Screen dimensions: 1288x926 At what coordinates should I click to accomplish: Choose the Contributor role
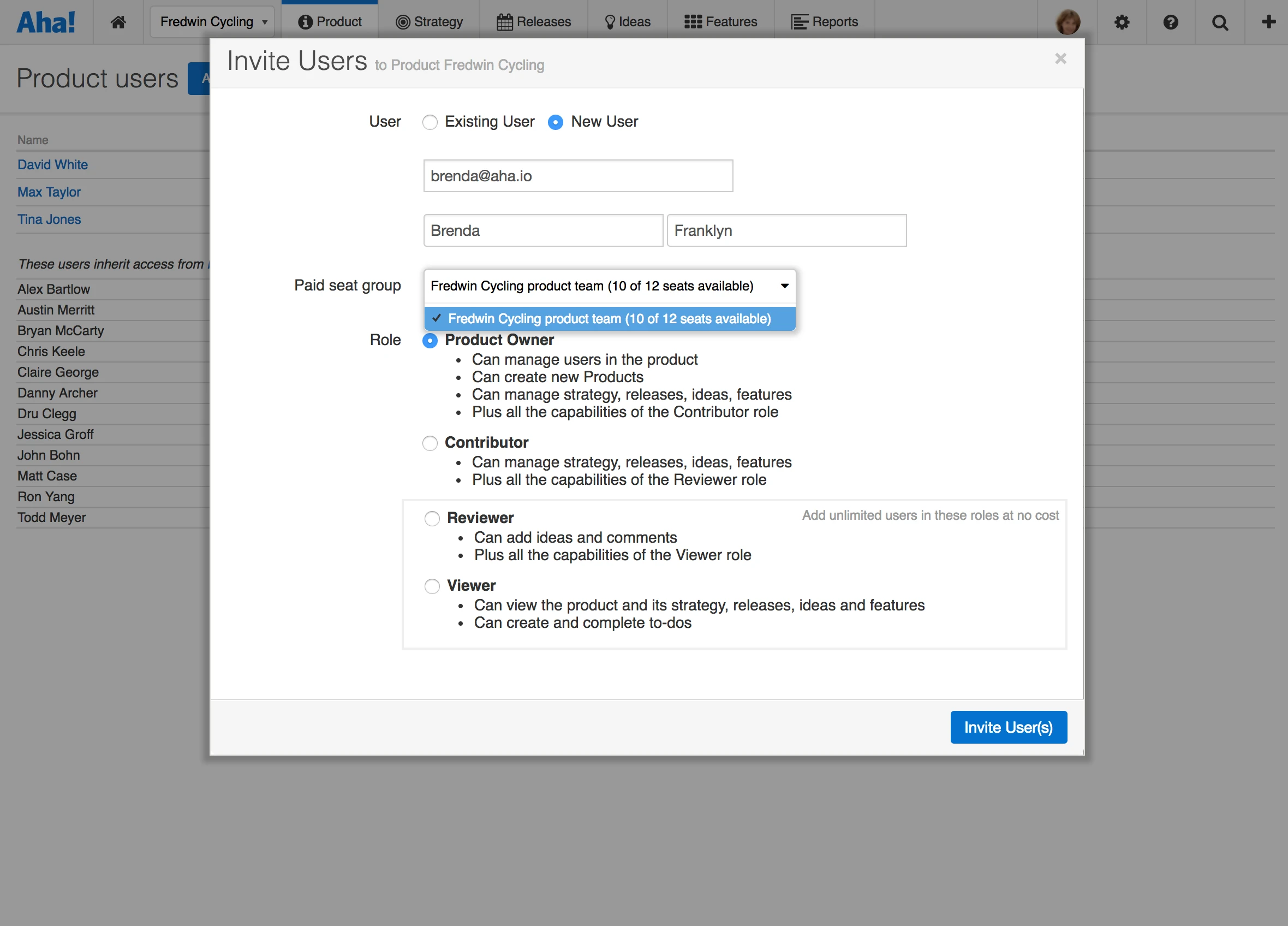pos(430,443)
